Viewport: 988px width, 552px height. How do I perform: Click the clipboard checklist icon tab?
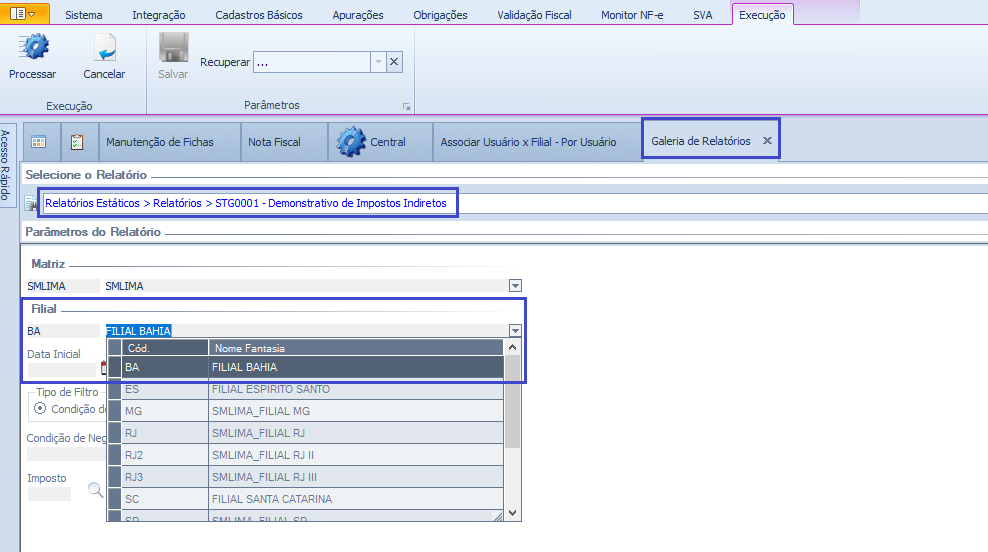click(x=77, y=142)
